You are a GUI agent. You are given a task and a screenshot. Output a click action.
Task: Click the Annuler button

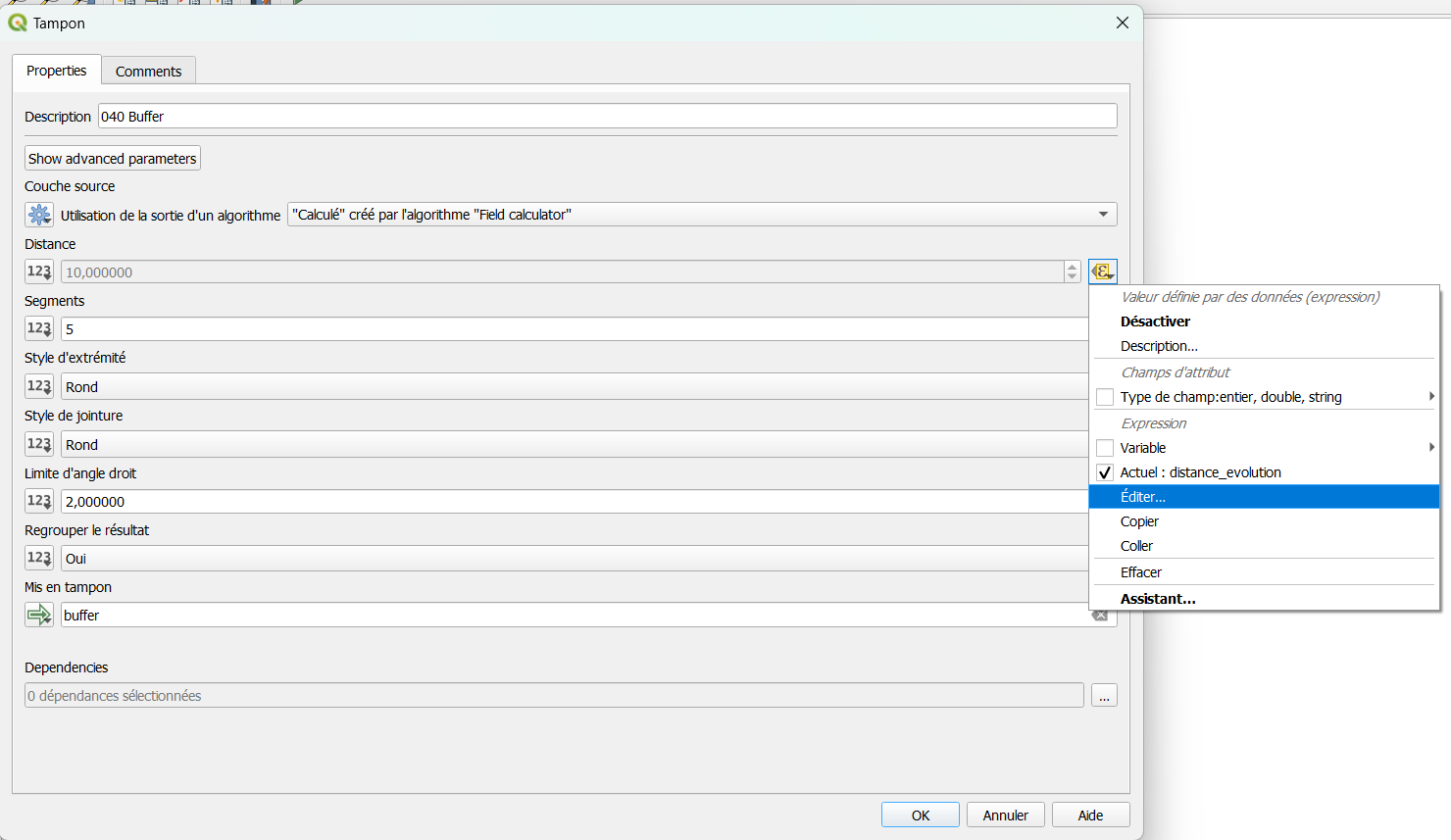[x=1006, y=815]
